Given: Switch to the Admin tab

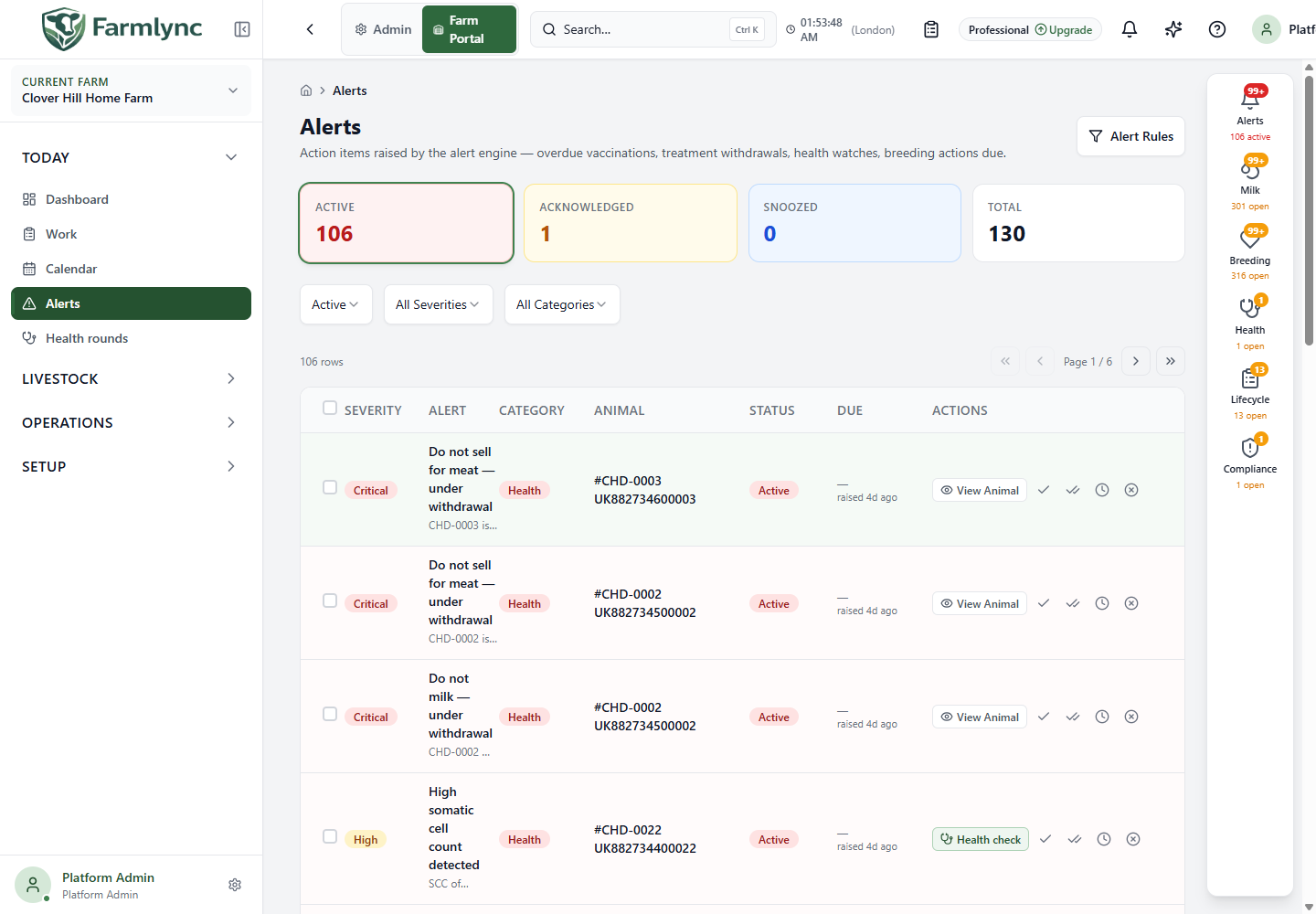Looking at the screenshot, I should click(384, 29).
